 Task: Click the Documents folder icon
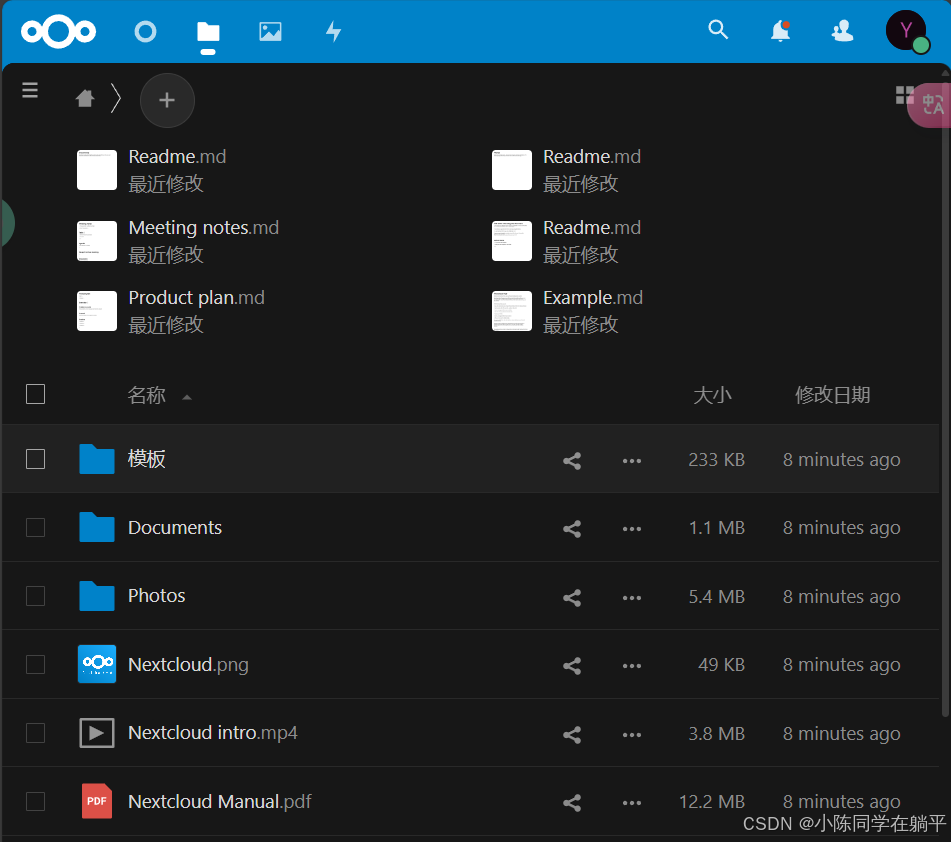click(x=97, y=527)
